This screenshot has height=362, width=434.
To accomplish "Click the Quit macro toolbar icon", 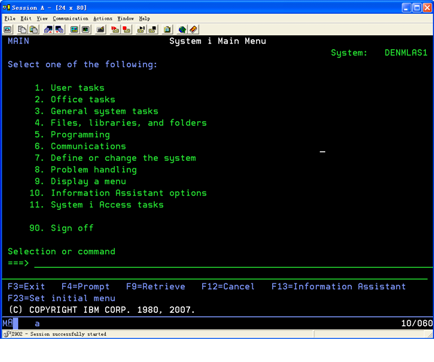I will pyautogui.click(x=153, y=30).
